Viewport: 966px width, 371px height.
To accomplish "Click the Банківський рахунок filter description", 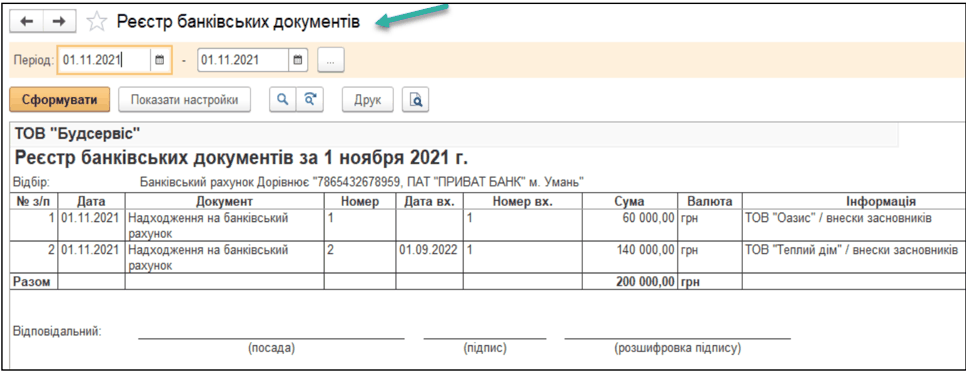I will click(362, 182).
